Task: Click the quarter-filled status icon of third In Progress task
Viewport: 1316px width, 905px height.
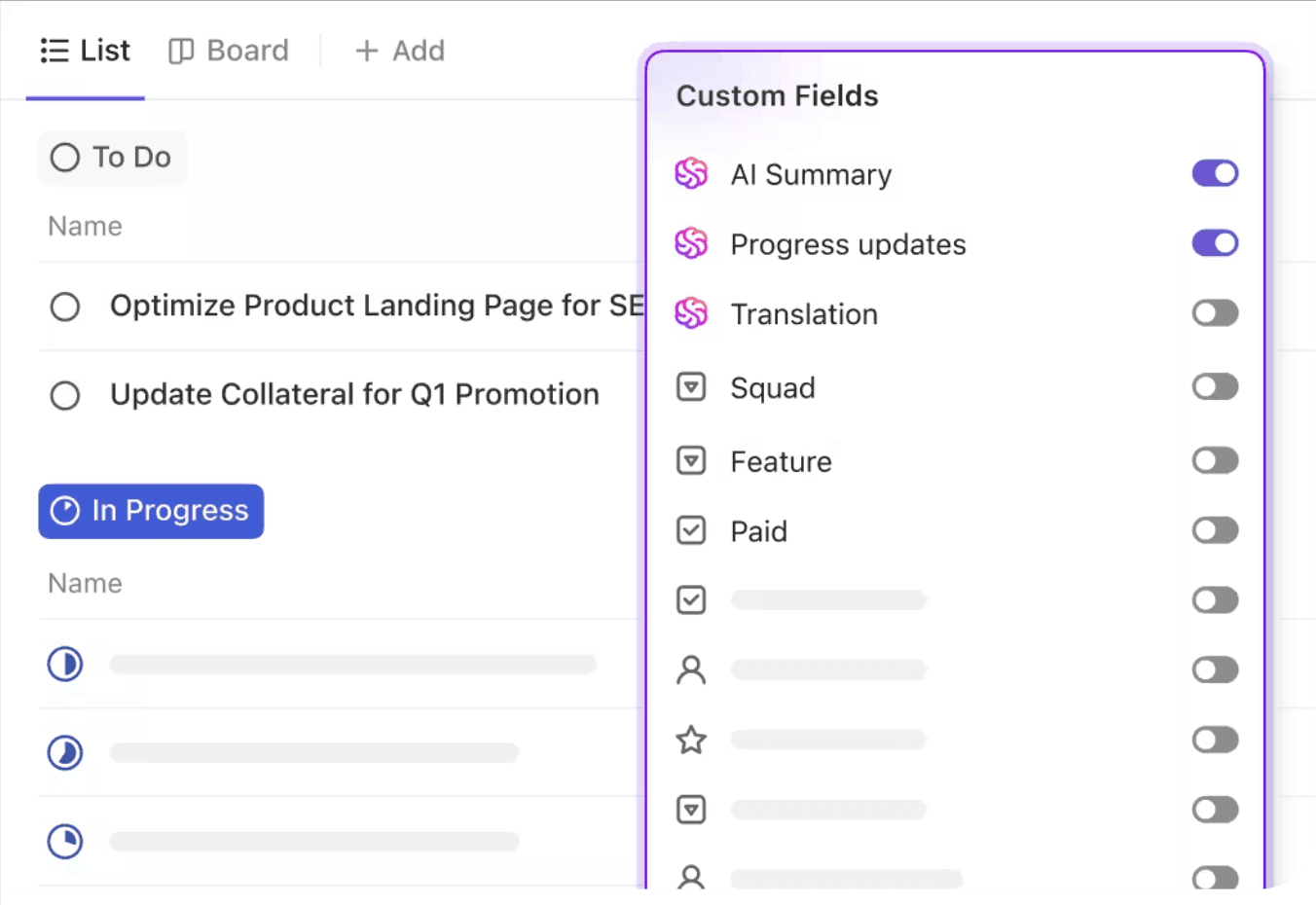Action: (x=65, y=842)
